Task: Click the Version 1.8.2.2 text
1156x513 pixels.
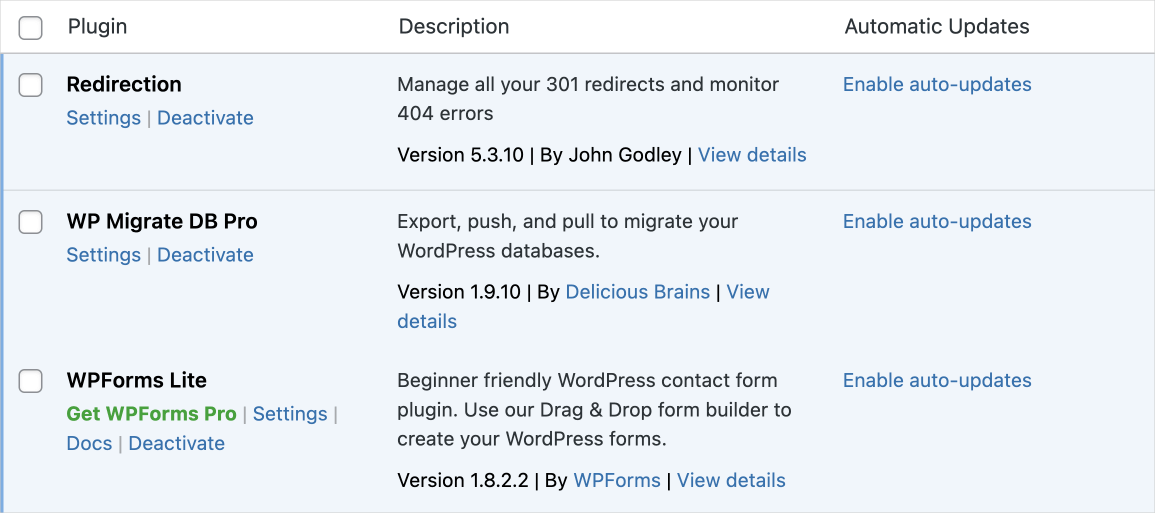Action: (463, 481)
